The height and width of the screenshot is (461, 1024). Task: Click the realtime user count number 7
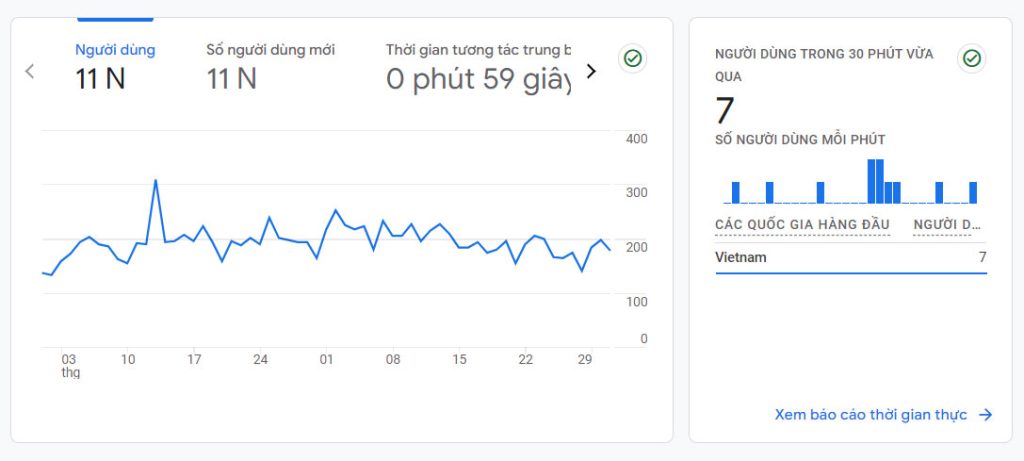pyautogui.click(x=725, y=110)
